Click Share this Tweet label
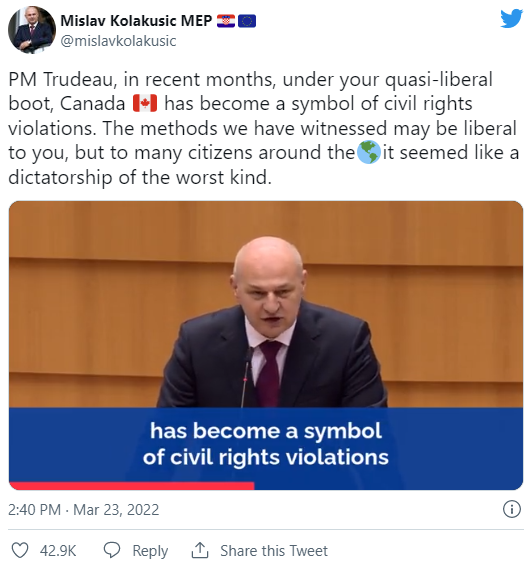 [274, 551]
